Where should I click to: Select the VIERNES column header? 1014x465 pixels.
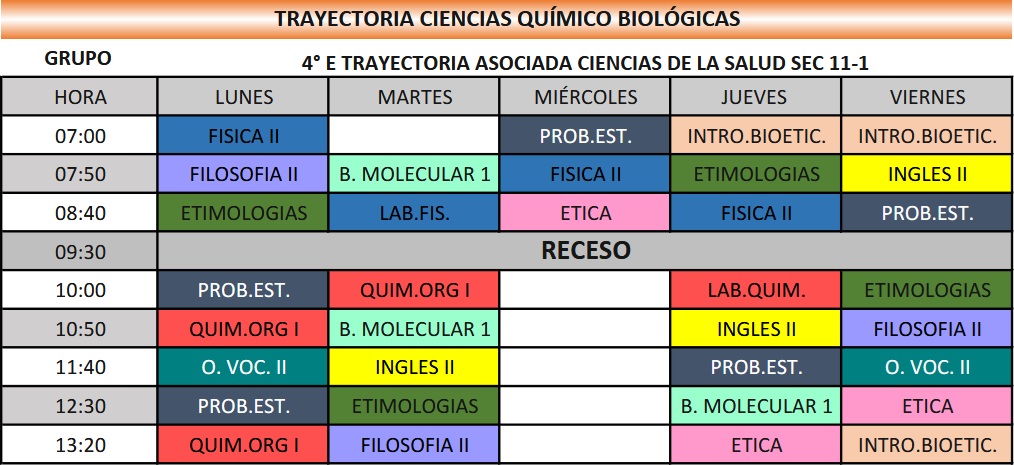pyautogui.click(x=927, y=97)
